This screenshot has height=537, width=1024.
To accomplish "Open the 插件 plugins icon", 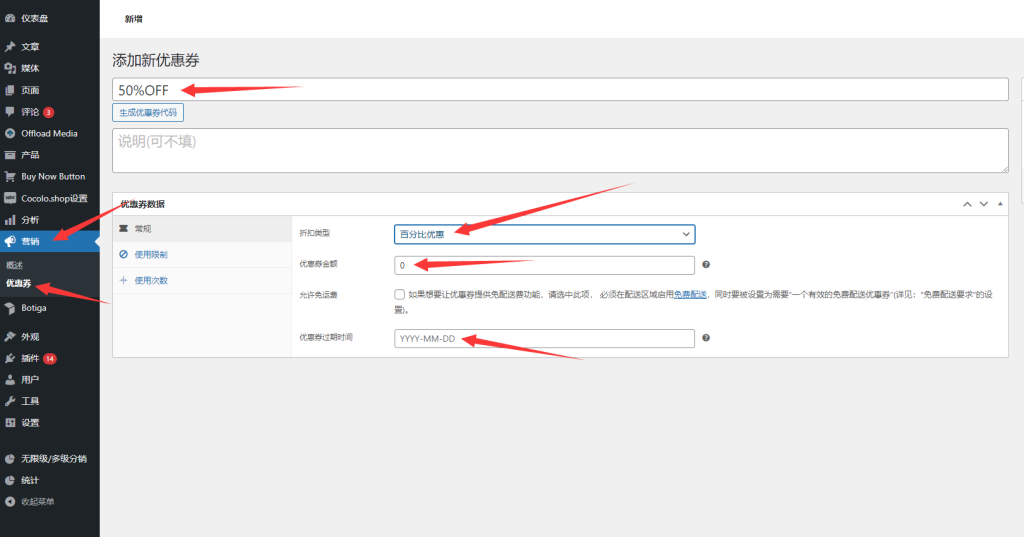I will [10, 358].
